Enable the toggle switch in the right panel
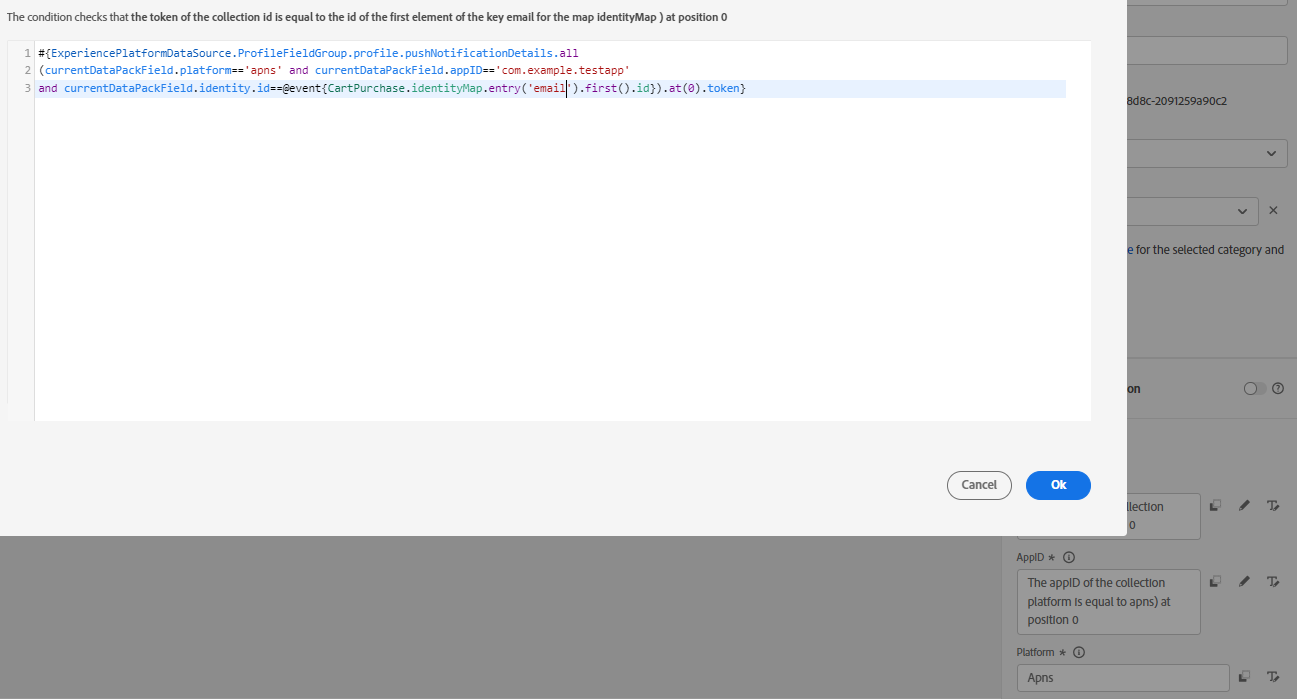 click(x=1251, y=388)
